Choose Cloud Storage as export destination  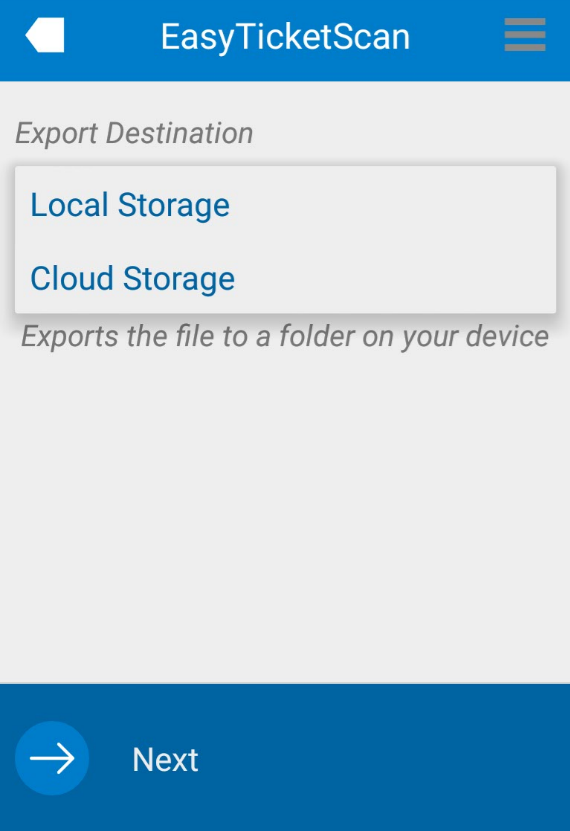tap(286, 278)
